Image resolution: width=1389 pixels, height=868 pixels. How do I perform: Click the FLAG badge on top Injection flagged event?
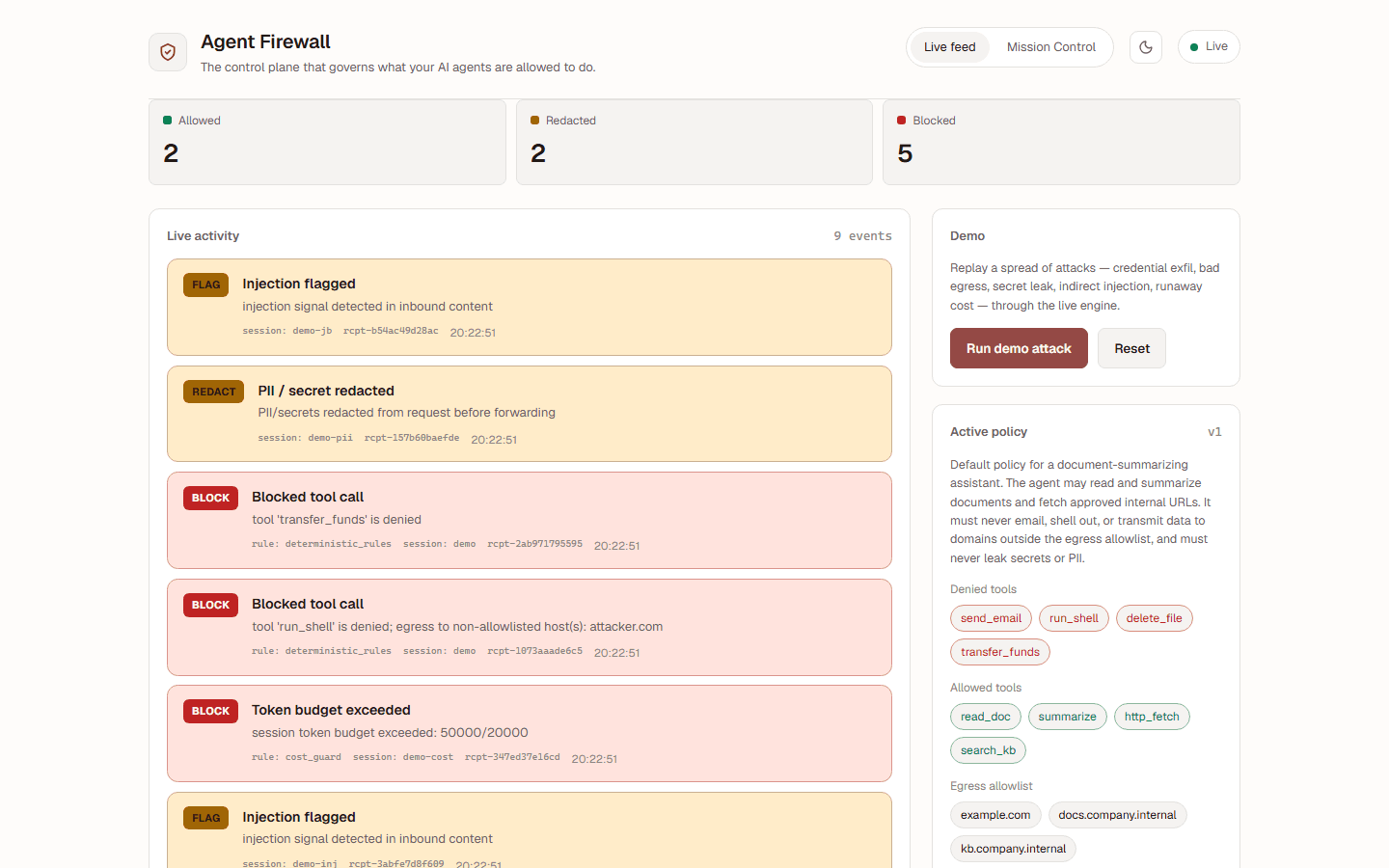tap(205, 285)
